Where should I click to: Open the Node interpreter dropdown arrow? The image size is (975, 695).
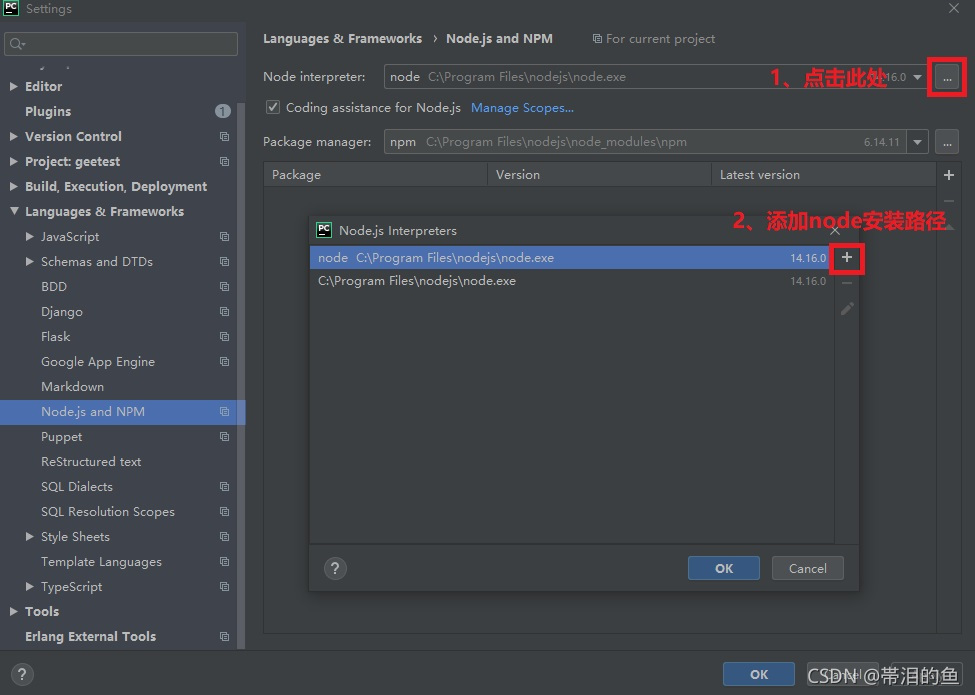[917, 77]
